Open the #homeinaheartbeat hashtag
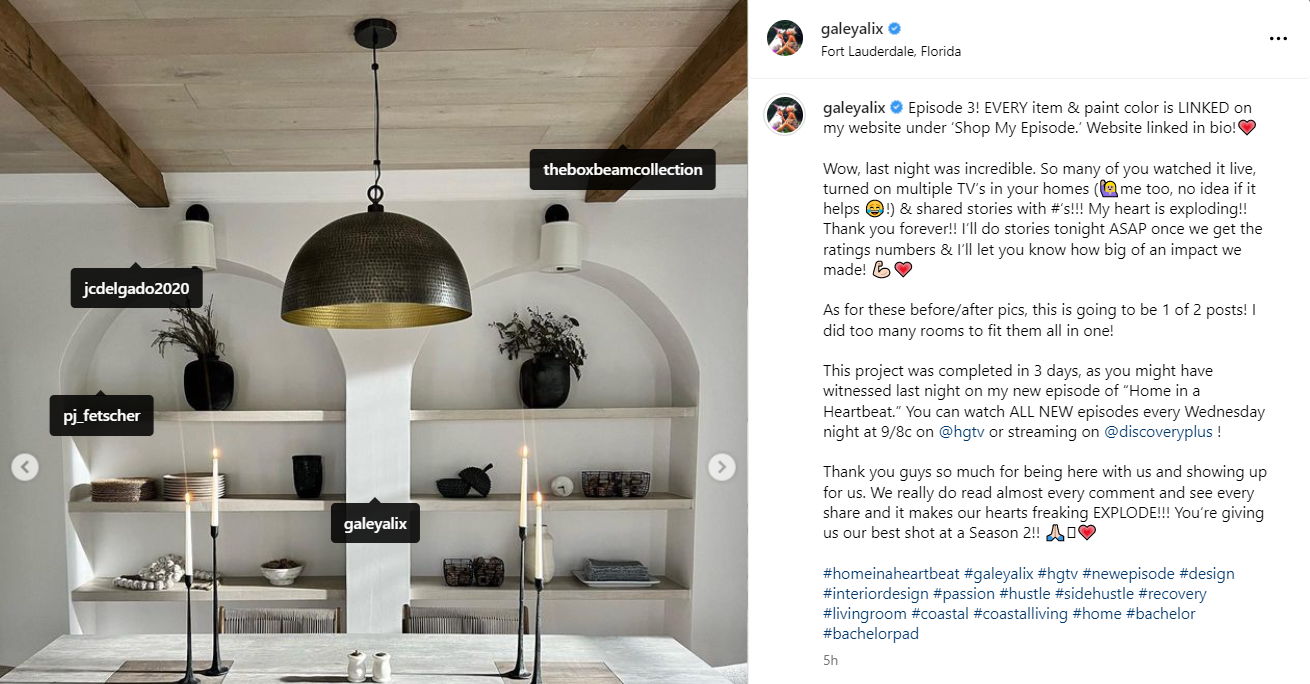The image size is (1310, 684). (x=891, y=574)
